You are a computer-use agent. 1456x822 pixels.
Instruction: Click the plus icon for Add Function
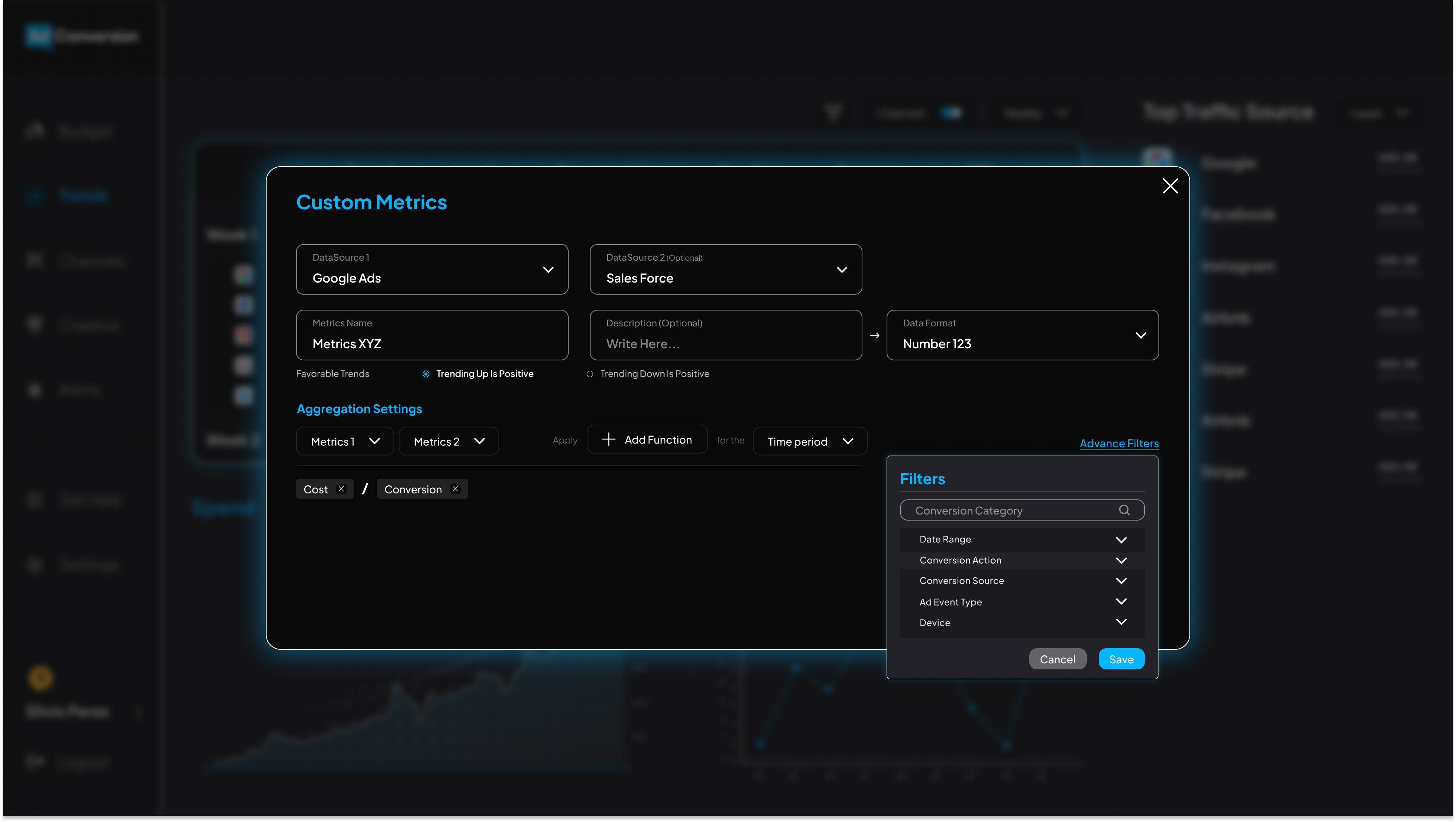click(x=608, y=439)
